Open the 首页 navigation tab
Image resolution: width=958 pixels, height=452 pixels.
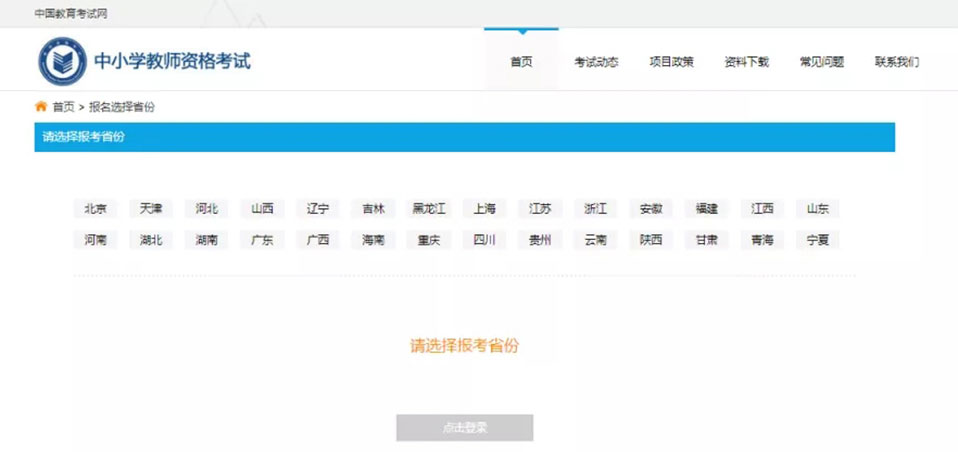tap(521, 62)
